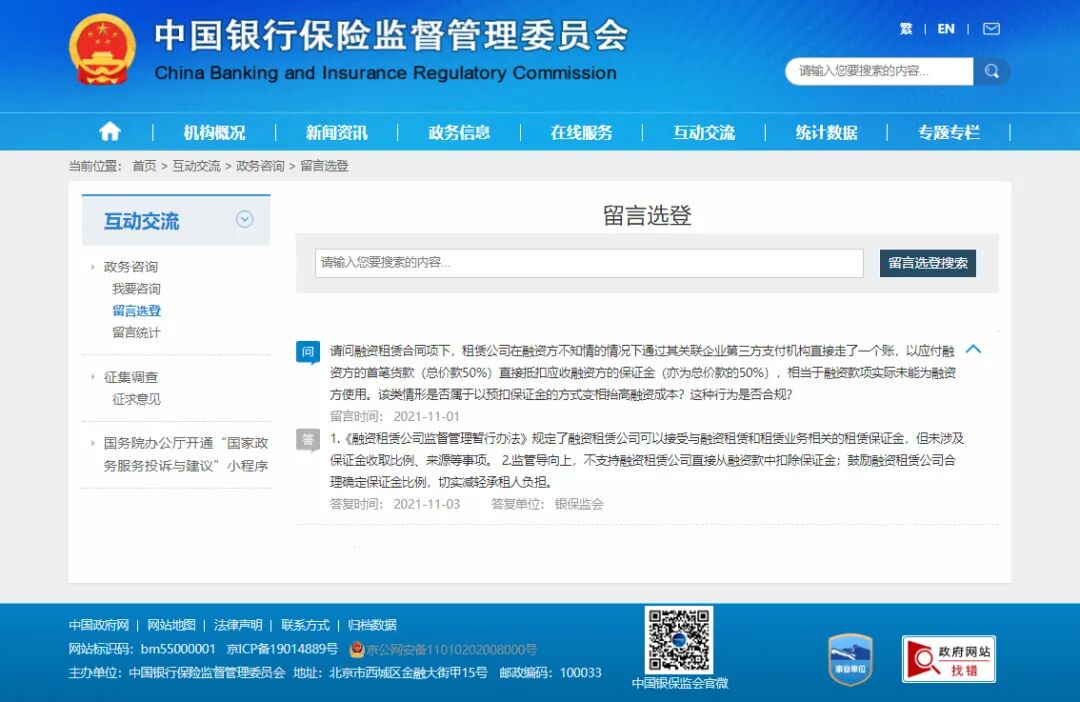The height and width of the screenshot is (702, 1080).
Task: Open the 政府网站找错 error-report icon
Action: [x=947, y=656]
